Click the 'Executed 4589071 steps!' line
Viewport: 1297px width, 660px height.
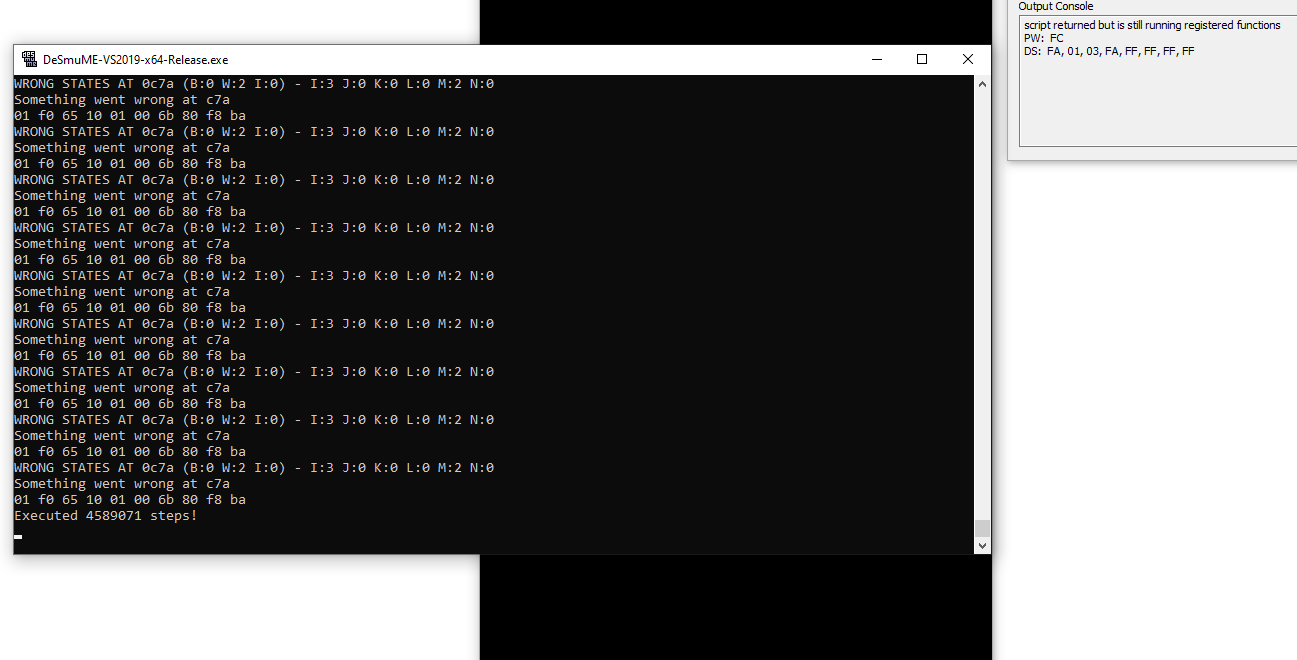click(x=106, y=516)
